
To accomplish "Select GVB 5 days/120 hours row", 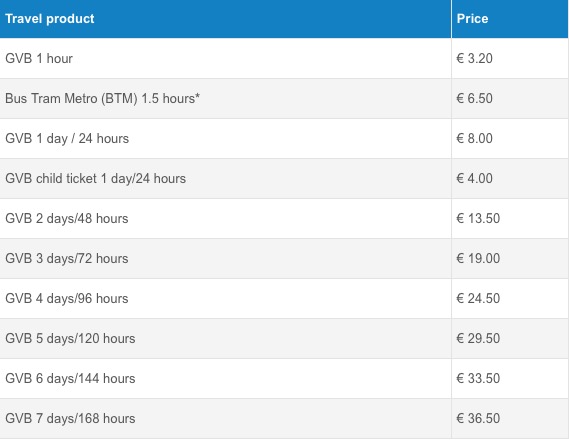I will pos(284,338).
